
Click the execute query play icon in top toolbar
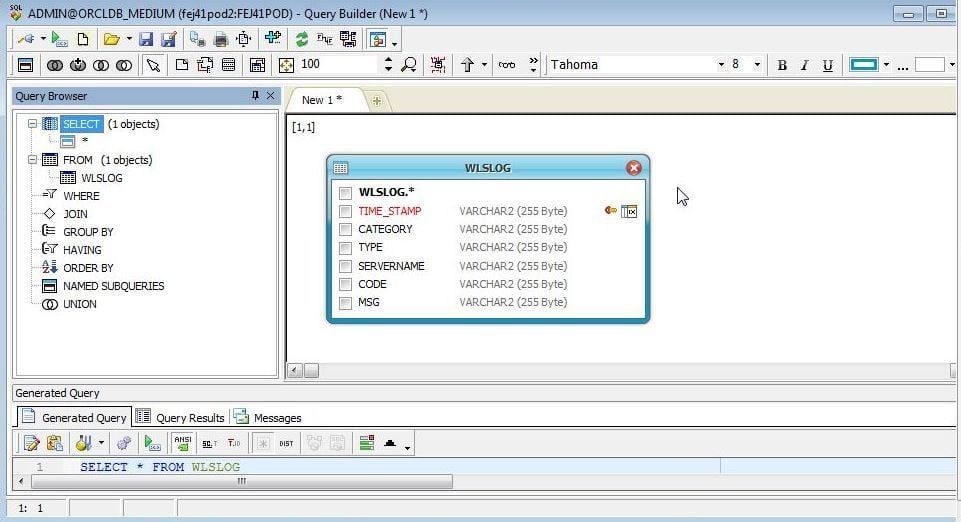59,39
